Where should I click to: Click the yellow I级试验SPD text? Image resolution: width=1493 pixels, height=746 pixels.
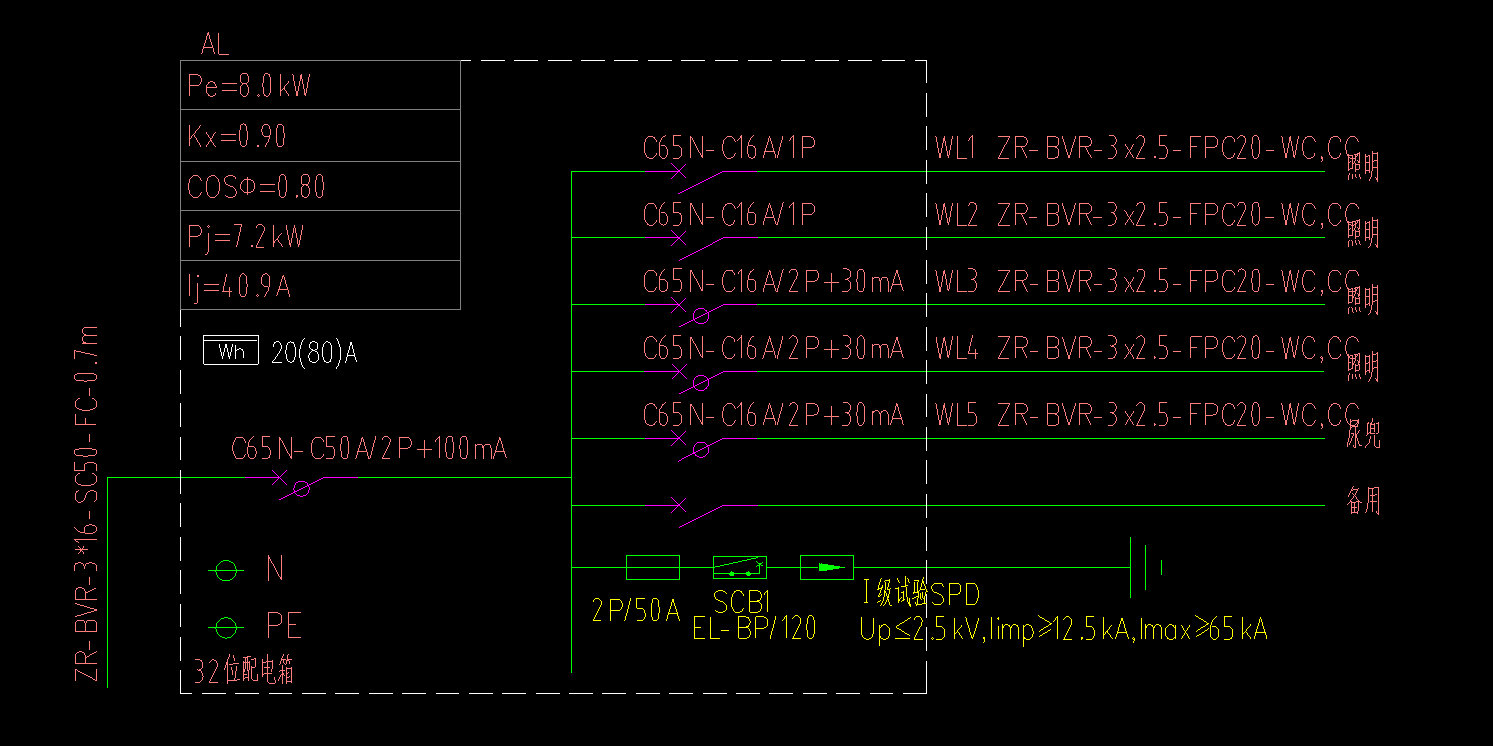tap(920, 595)
